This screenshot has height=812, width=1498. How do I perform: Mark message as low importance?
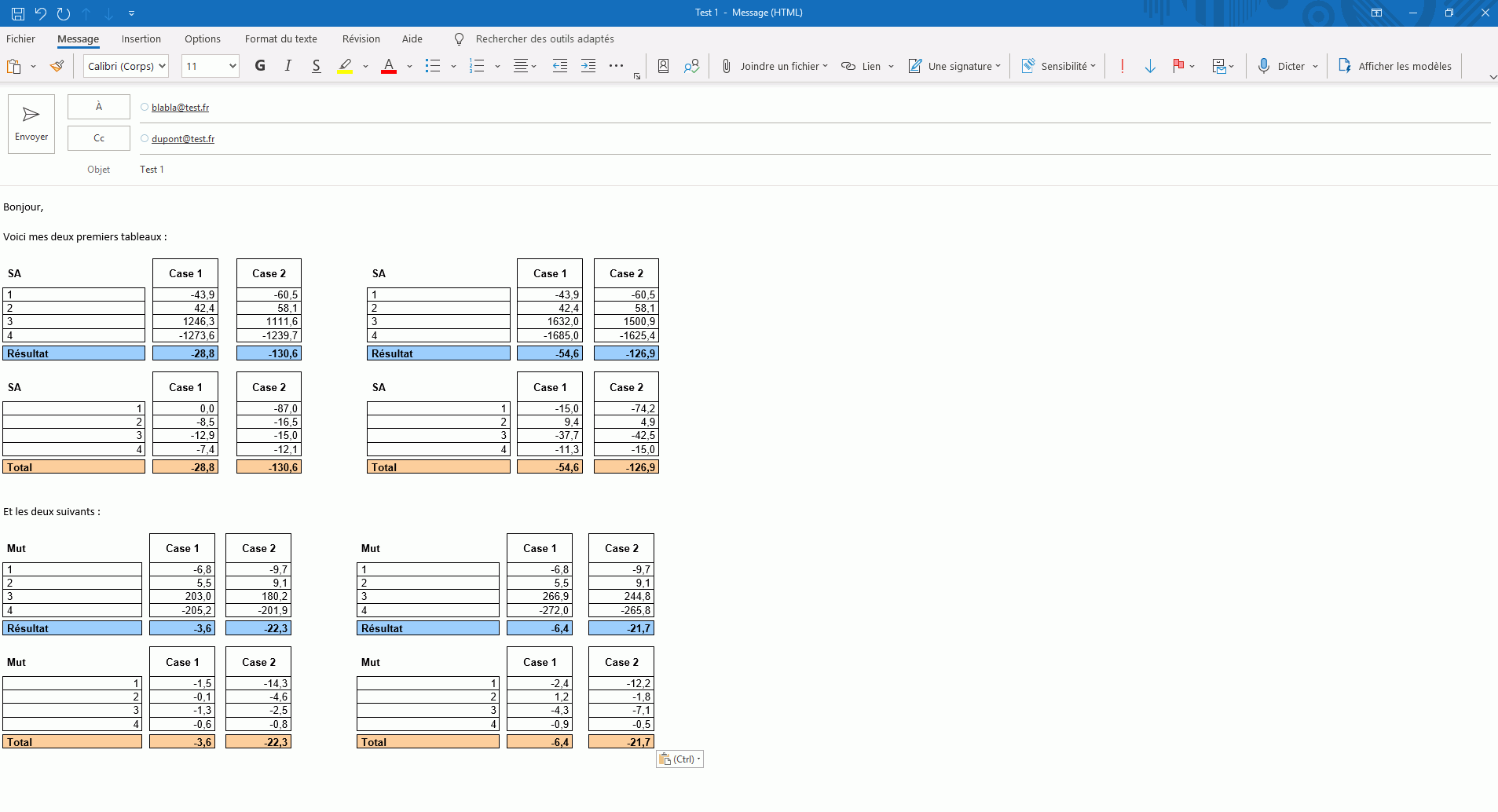pos(1150,66)
